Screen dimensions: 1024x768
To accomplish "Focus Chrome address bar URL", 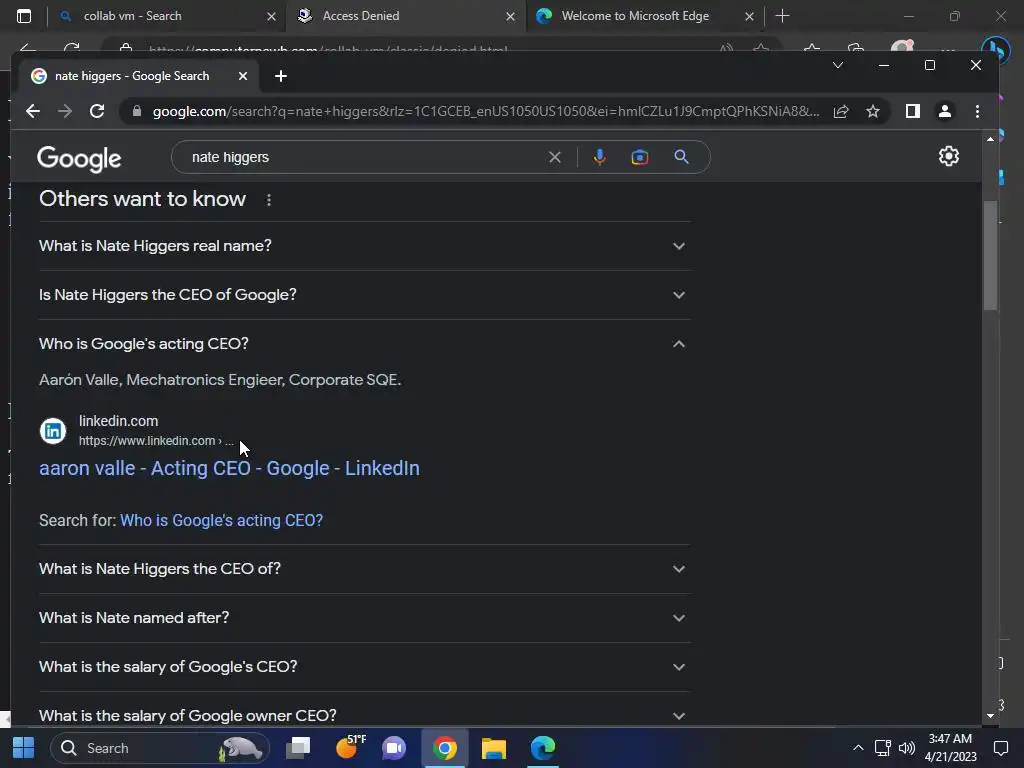I will coord(486,112).
